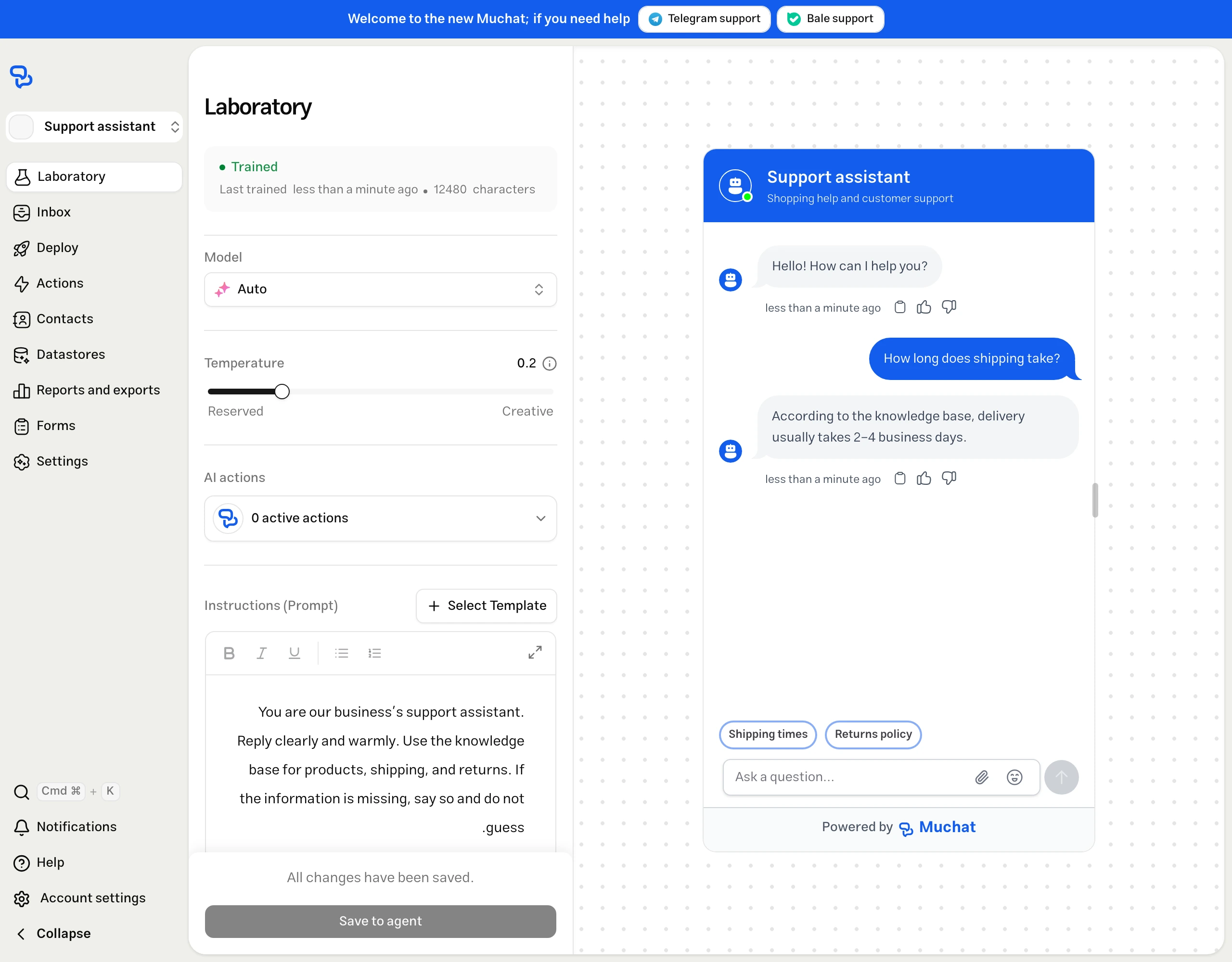1232x962 pixels.
Task: Open the search with magnifier icon
Action: (x=22, y=792)
